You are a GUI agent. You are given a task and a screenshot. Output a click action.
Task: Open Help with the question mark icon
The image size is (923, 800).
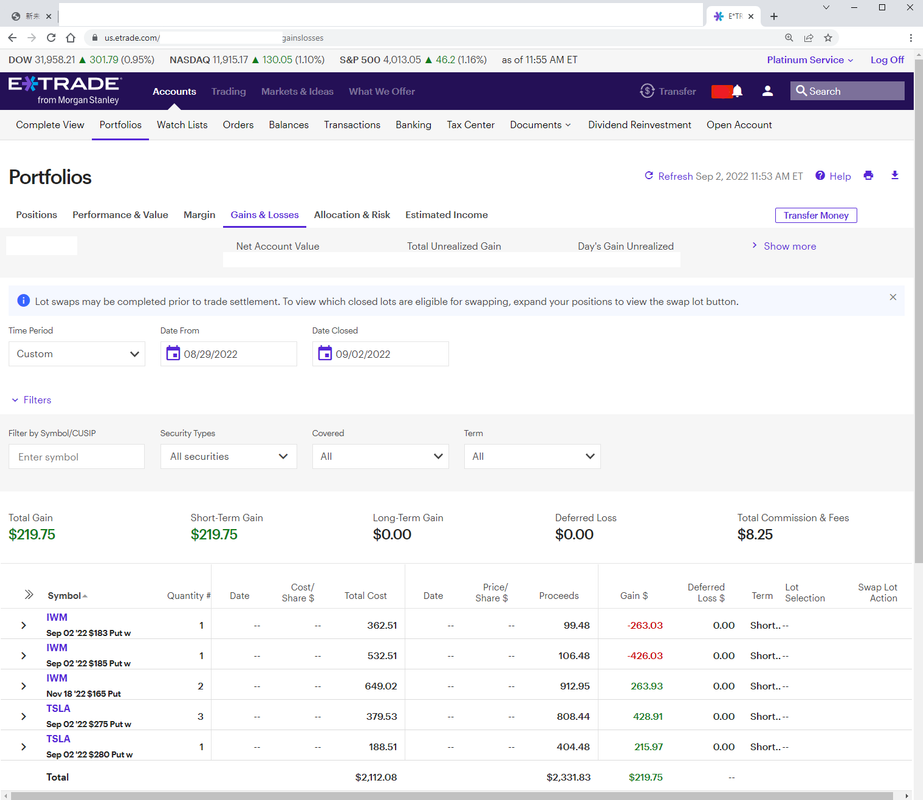(833, 176)
